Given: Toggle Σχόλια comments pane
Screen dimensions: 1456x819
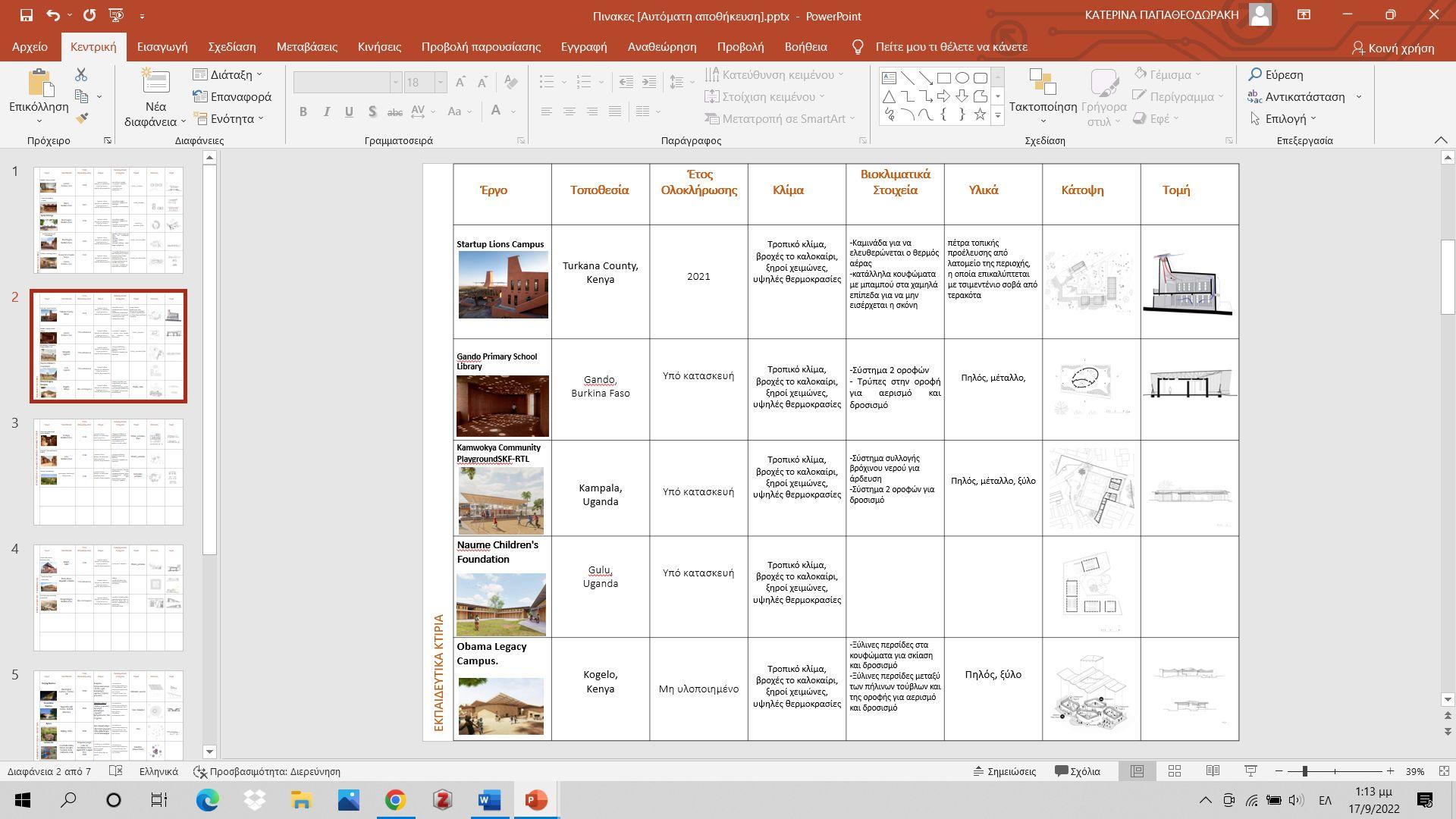Looking at the screenshot, I should tap(1078, 771).
